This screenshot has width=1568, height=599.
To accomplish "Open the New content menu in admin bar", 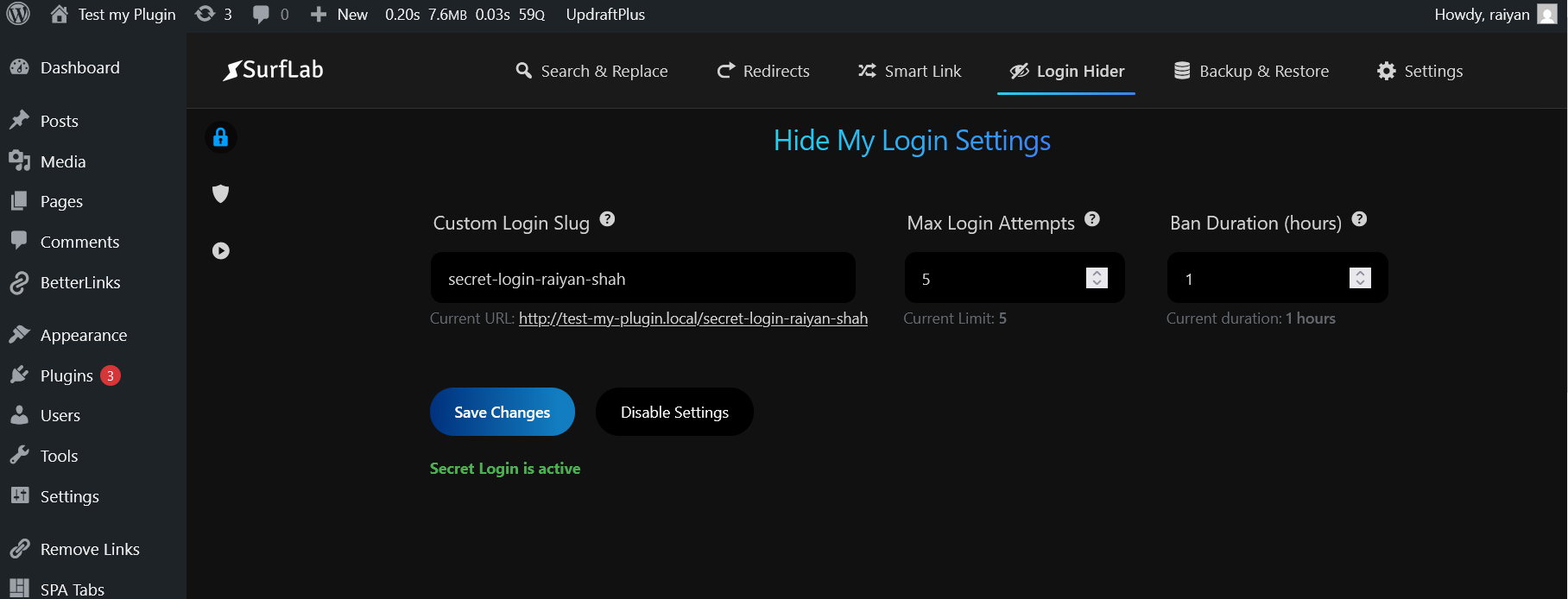I will [339, 14].
